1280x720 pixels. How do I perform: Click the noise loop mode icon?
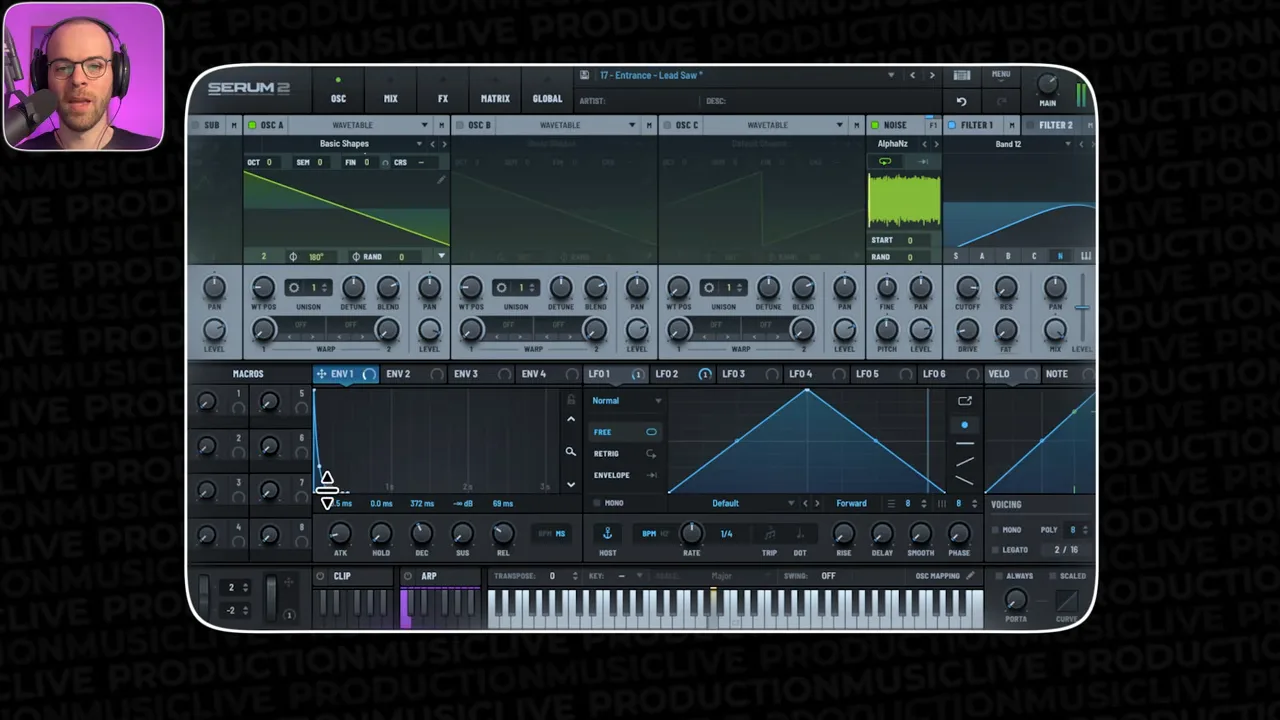[x=885, y=161]
